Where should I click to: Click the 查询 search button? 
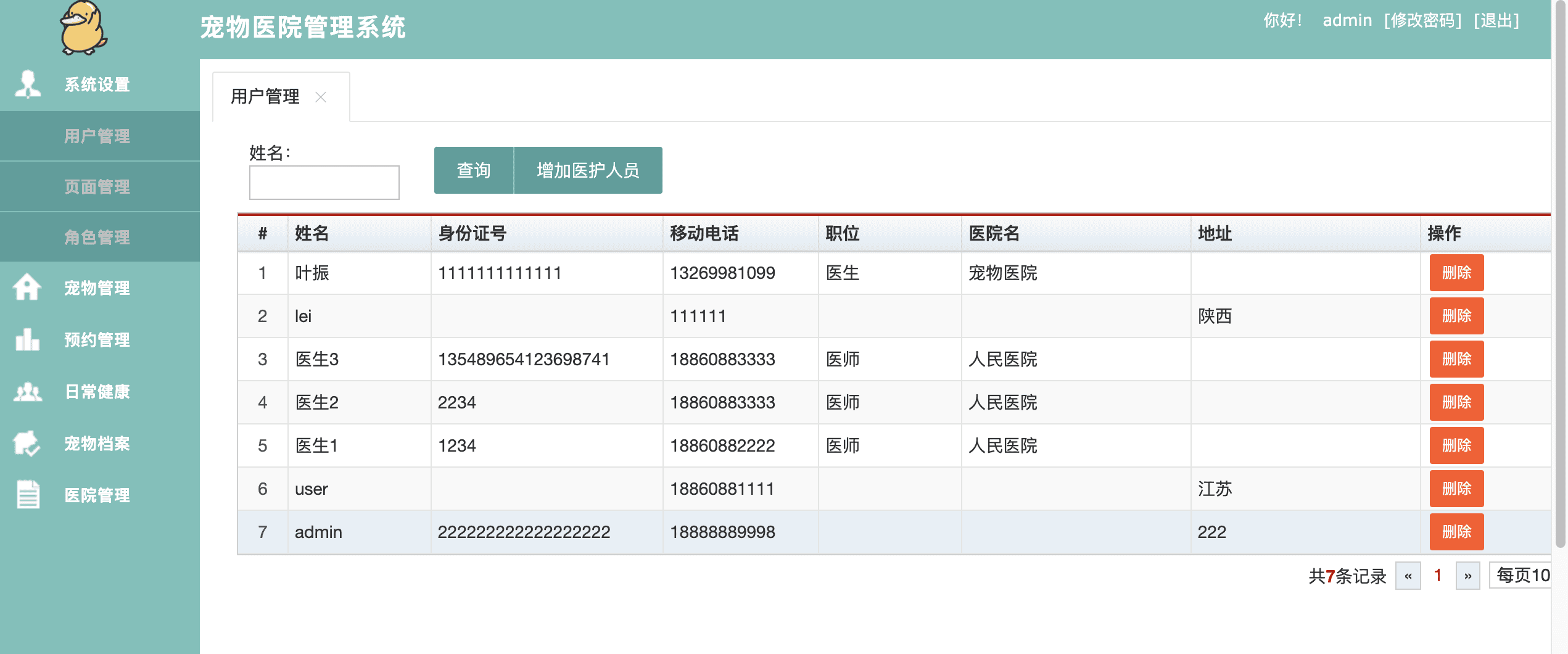pos(474,170)
